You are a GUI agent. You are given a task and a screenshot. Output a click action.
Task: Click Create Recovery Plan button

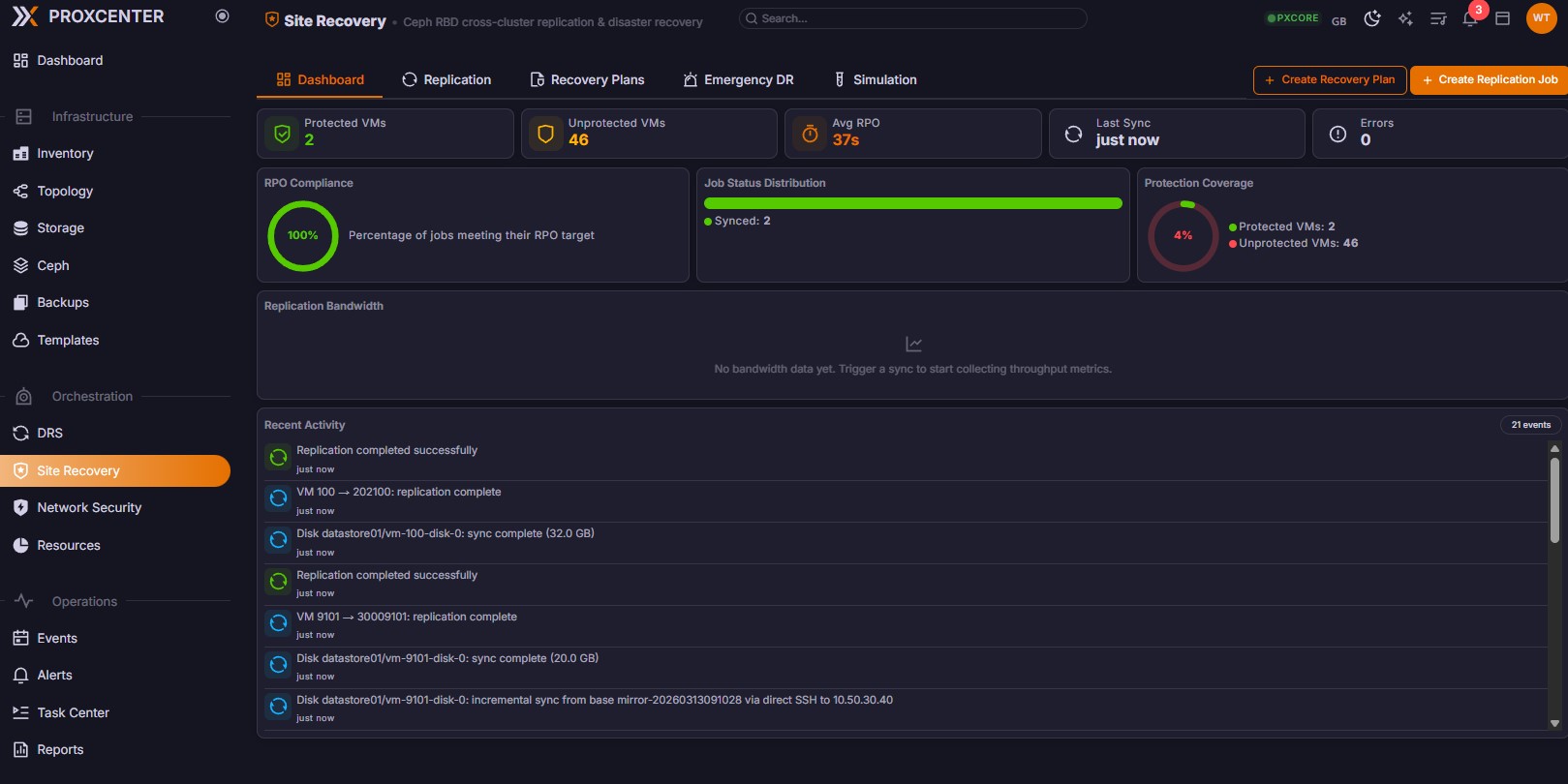(1329, 79)
